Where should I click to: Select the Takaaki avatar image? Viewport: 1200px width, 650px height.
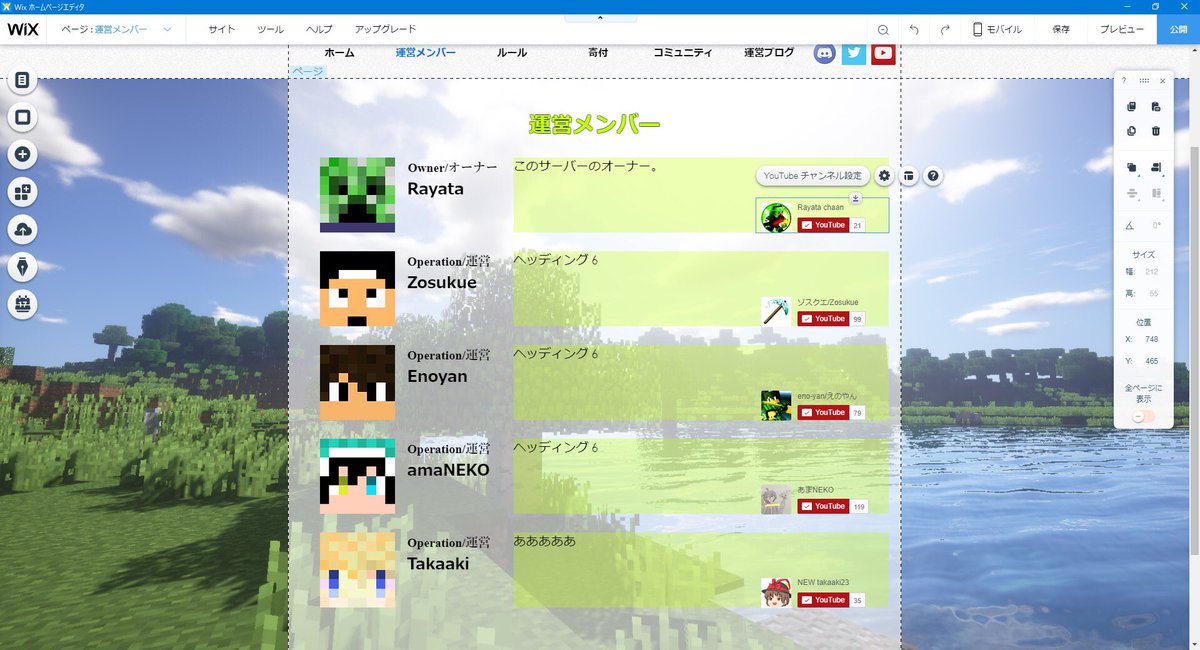pos(357,570)
